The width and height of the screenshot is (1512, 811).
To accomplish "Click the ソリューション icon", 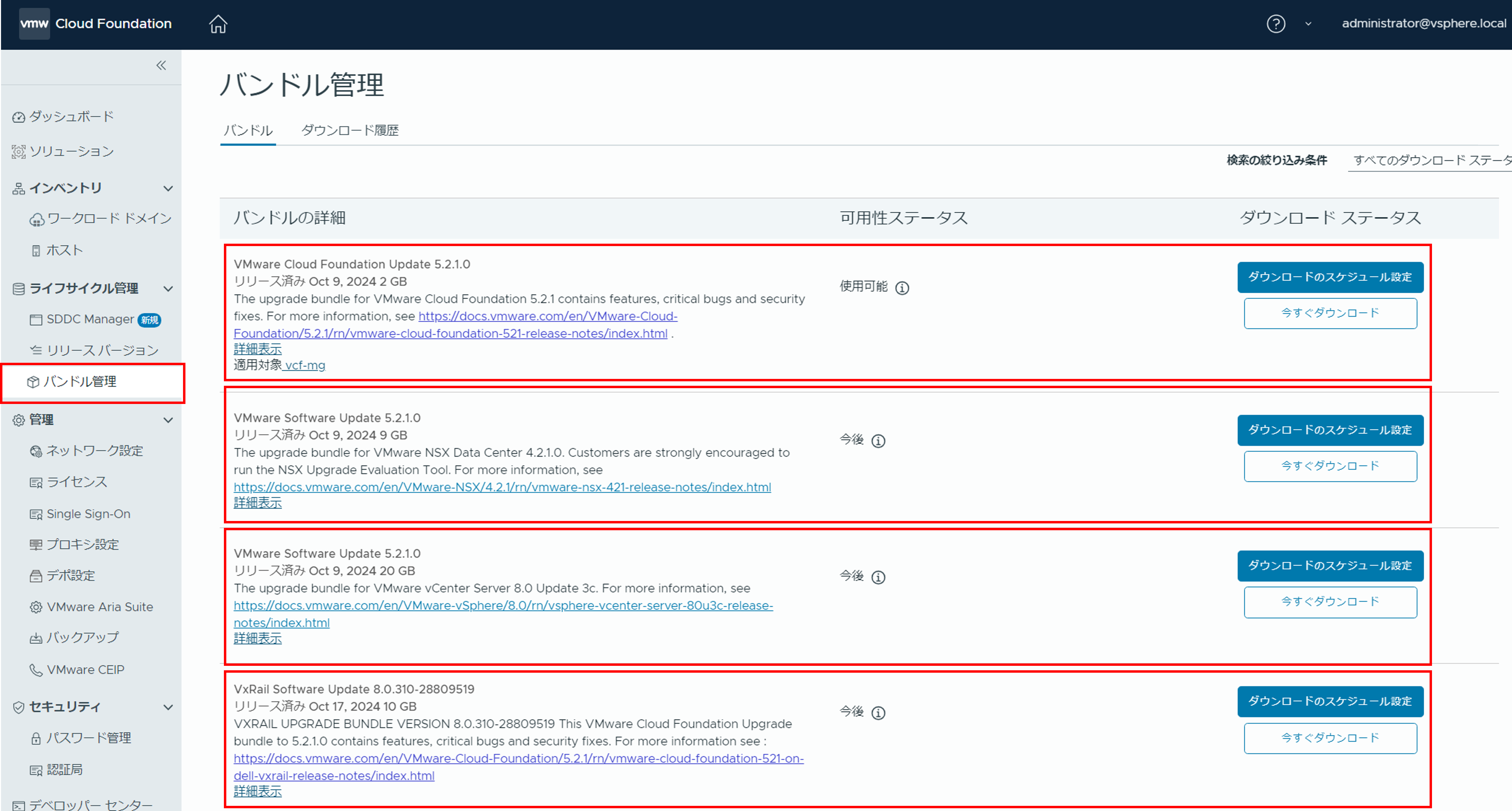I will [19, 152].
